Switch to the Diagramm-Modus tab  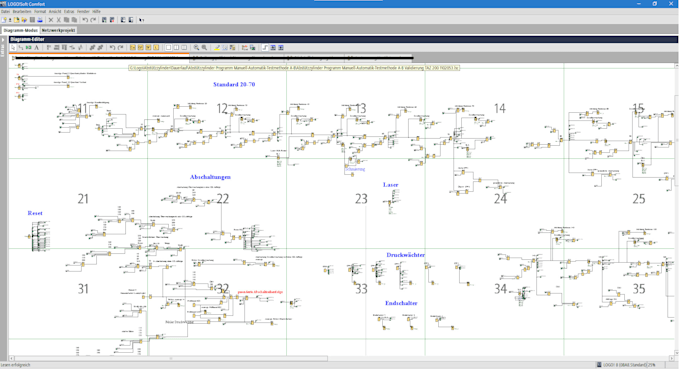[20, 30]
